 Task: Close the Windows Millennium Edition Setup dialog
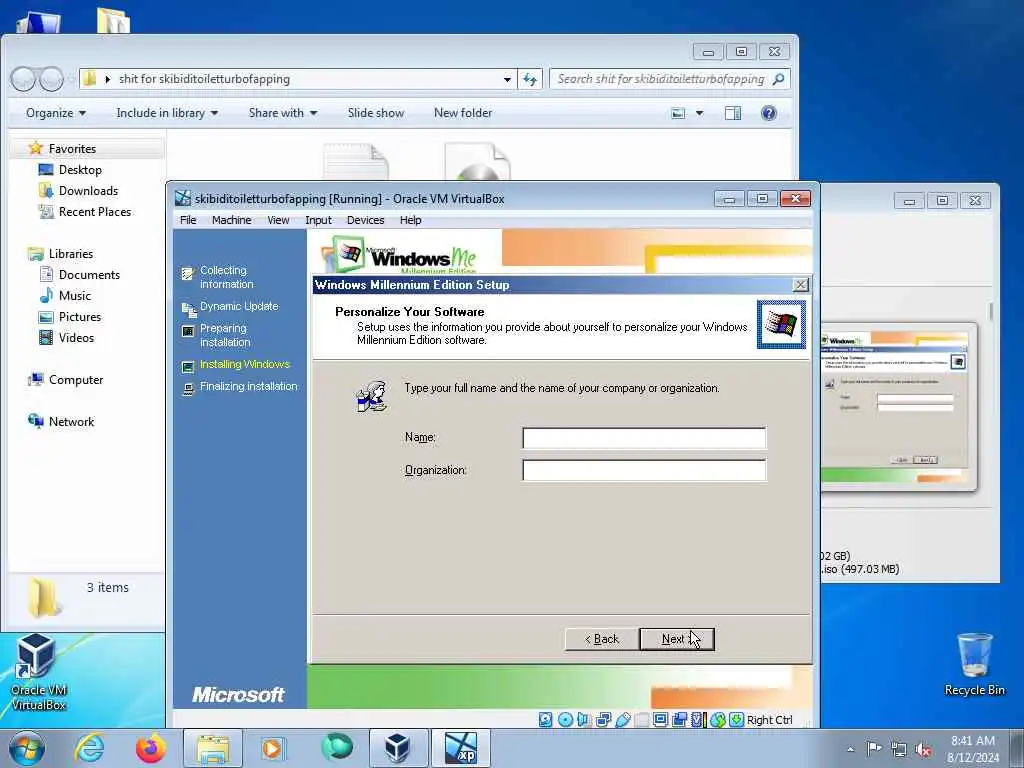[800, 285]
